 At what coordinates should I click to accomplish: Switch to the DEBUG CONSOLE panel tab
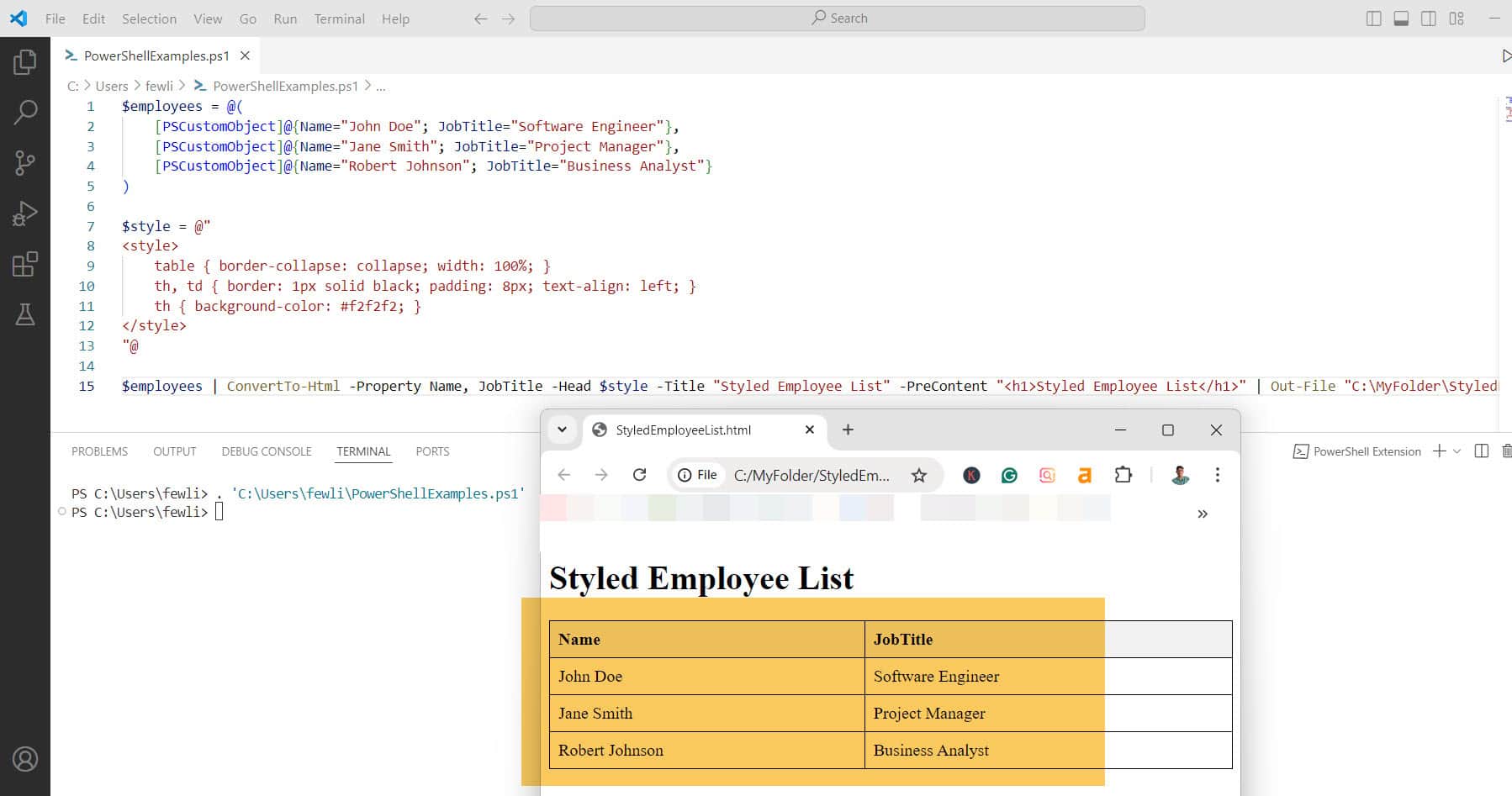tap(267, 451)
